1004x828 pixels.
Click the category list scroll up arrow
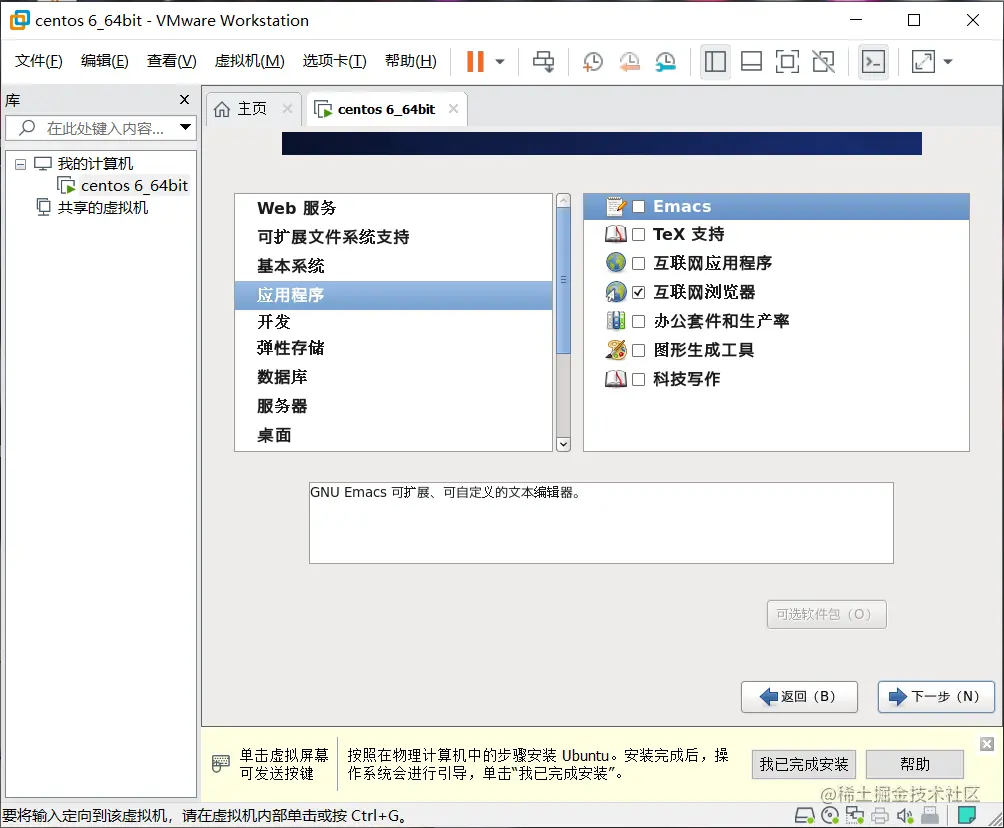[563, 200]
